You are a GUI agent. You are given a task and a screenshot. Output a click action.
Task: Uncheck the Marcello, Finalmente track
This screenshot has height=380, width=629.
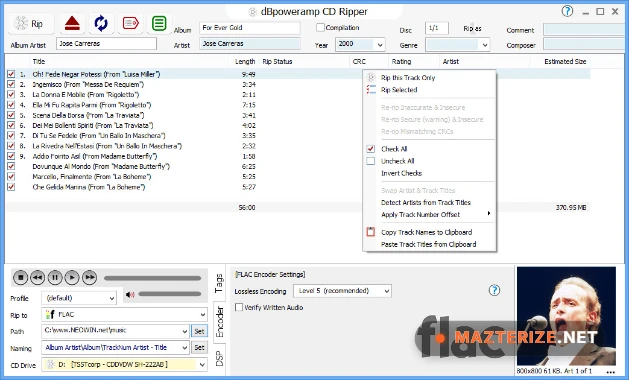[x=11, y=177]
